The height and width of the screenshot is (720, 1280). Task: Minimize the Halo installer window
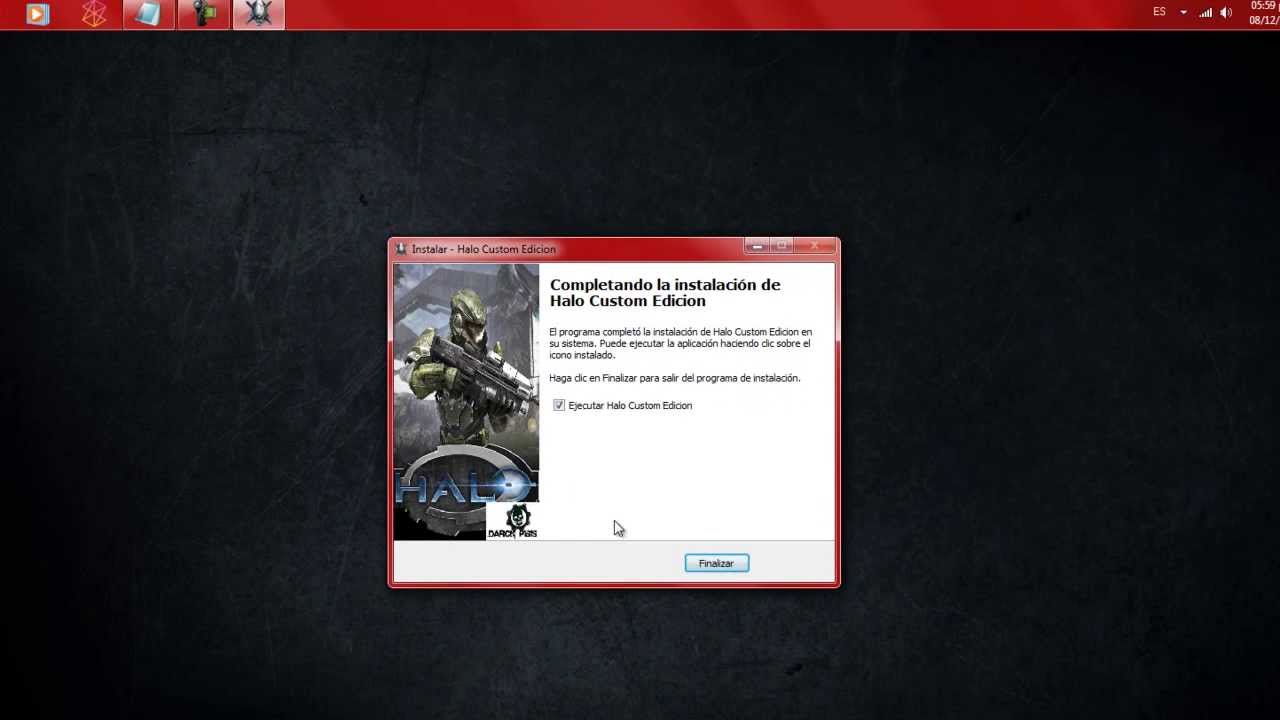coord(757,246)
